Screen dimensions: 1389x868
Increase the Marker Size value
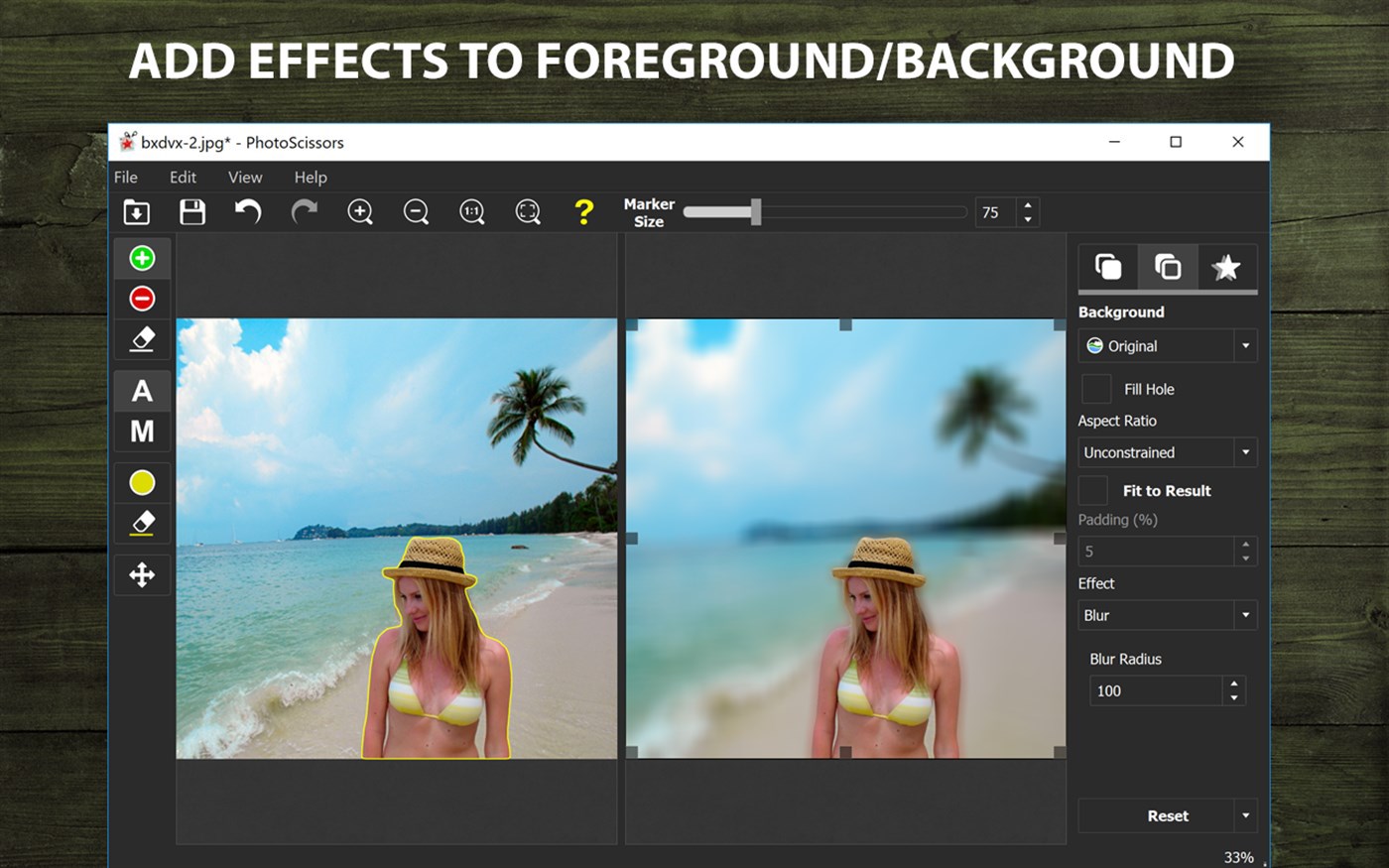(1028, 205)
